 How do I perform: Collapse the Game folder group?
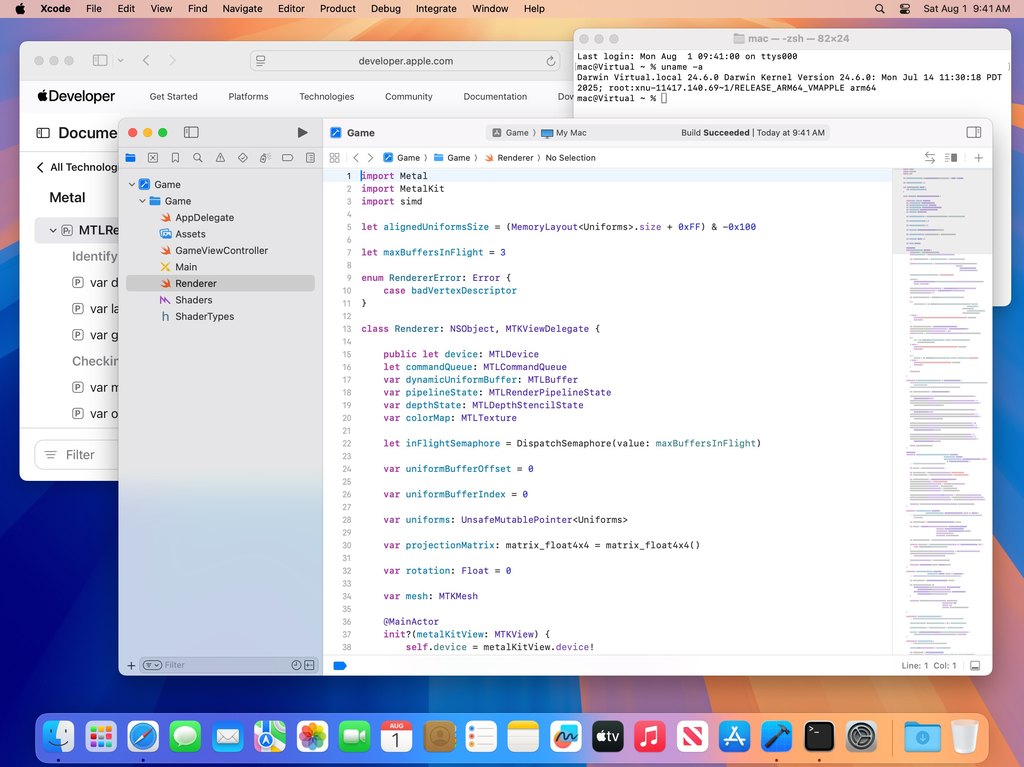[x=142, y=201]
